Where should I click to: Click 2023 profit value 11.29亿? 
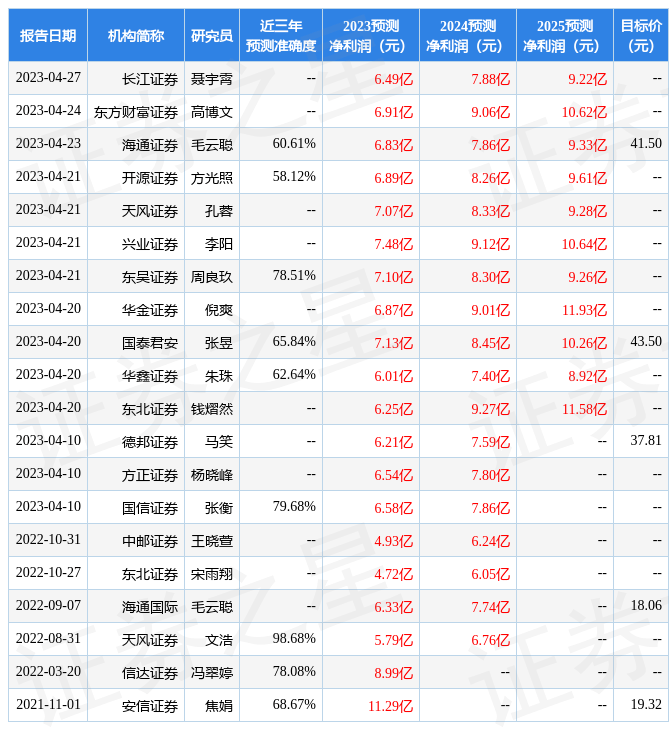[x=390, y=706]
